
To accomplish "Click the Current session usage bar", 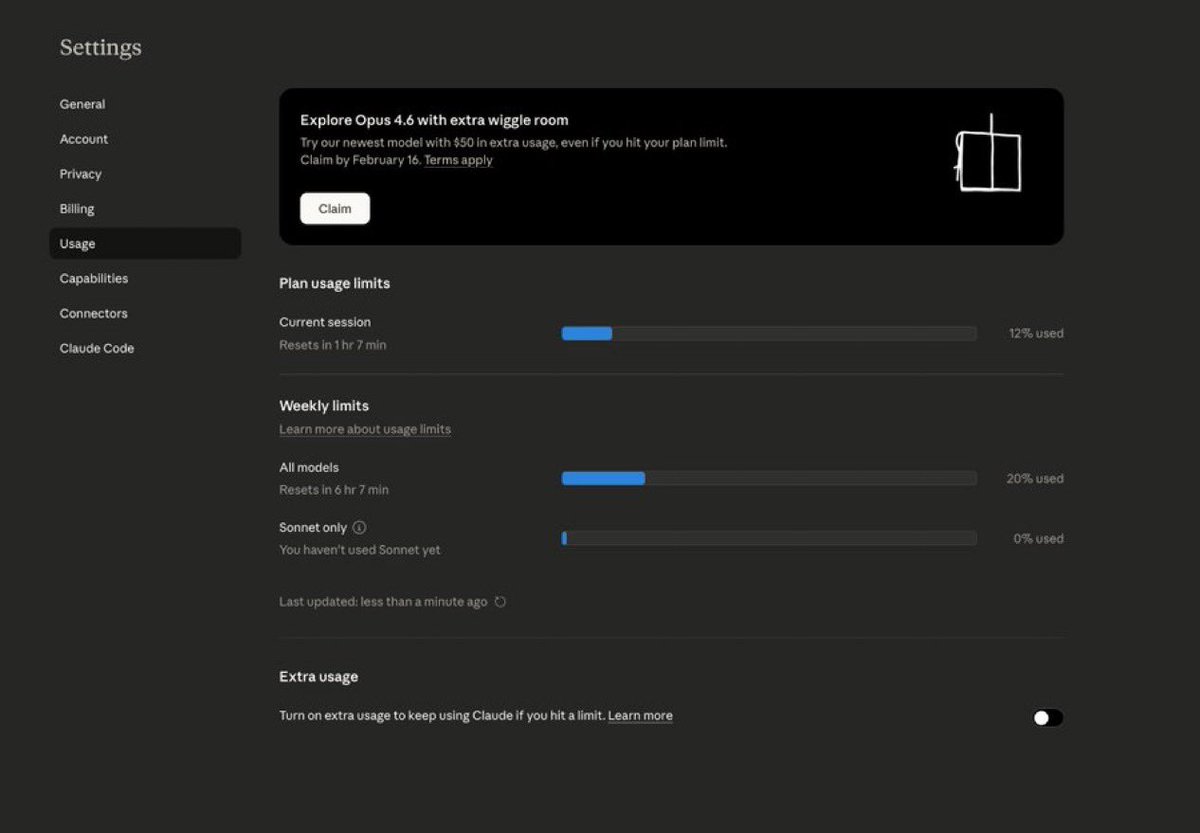I will (x=769, y=333).
